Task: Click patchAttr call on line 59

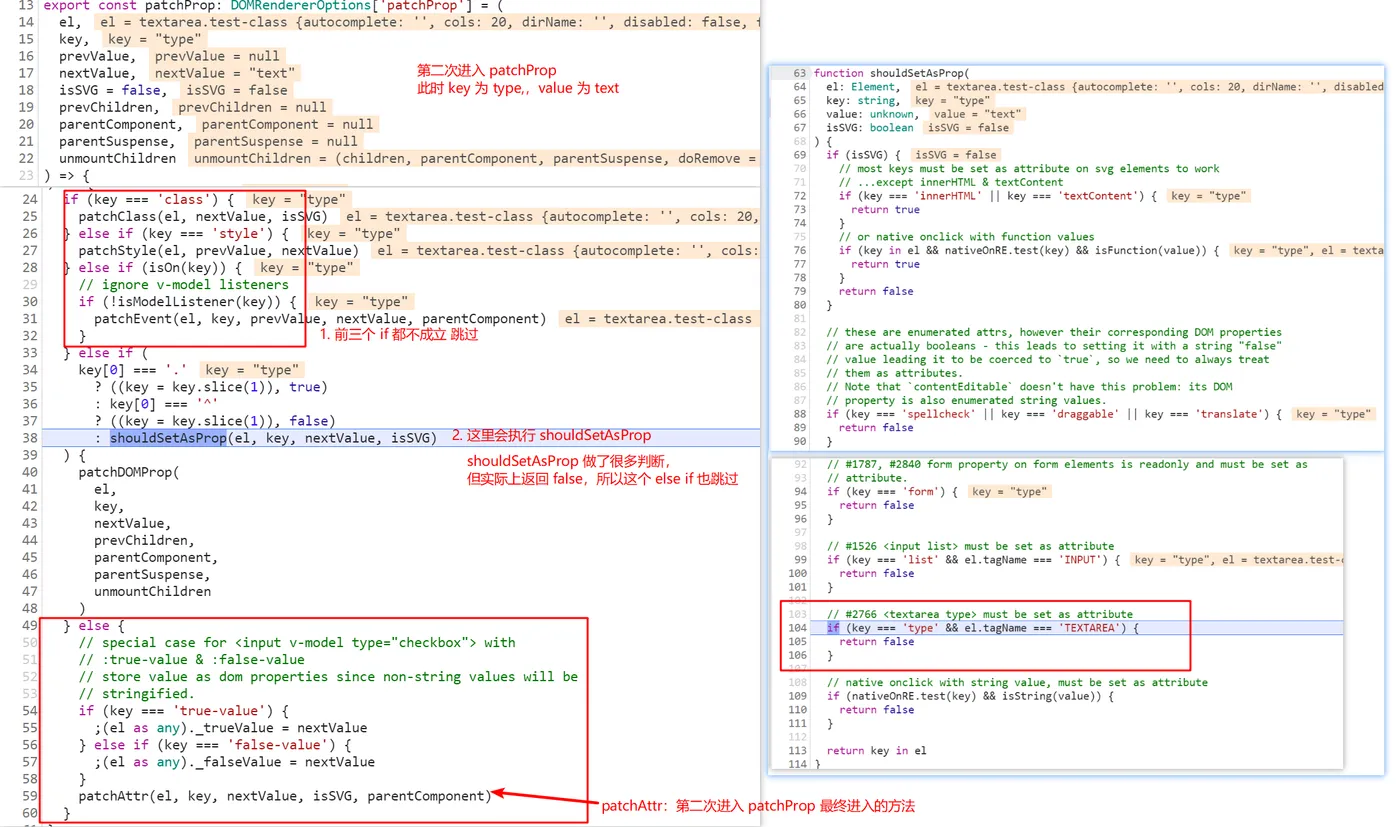Action: pyautogui.click(x=285, y=795)
